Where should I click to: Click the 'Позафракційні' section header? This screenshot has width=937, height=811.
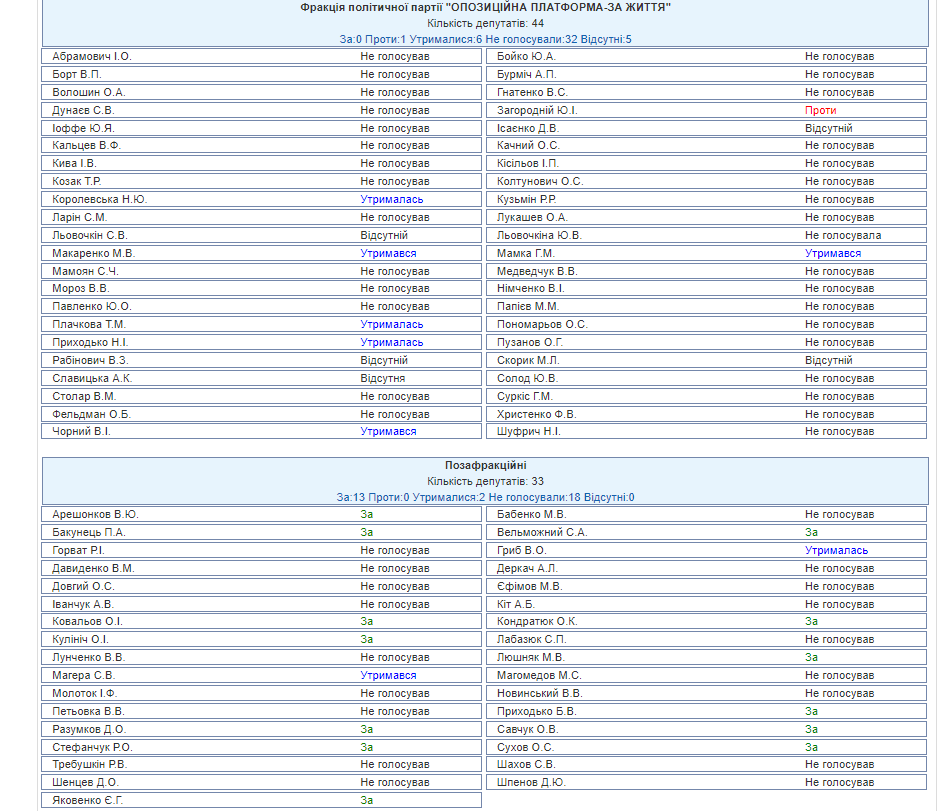(x=485, y=466)
